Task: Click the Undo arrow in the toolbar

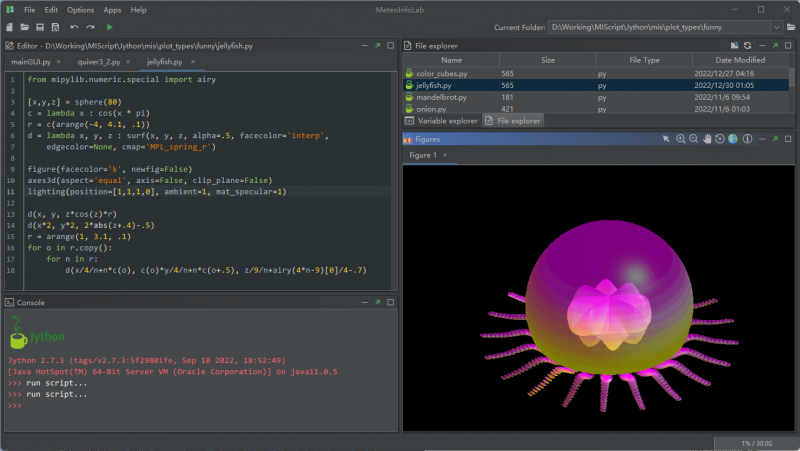Action: pos(74,27)
